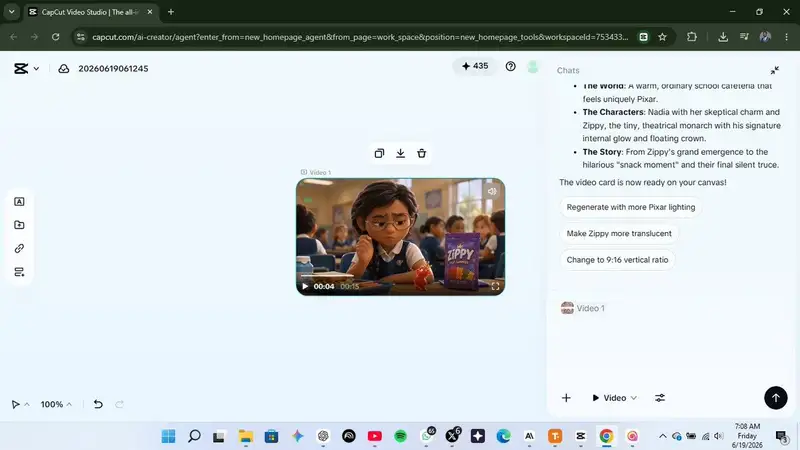Open the storyboard list tool in sidebar
This screenshot has width=800, height=450.
(19, 272)
